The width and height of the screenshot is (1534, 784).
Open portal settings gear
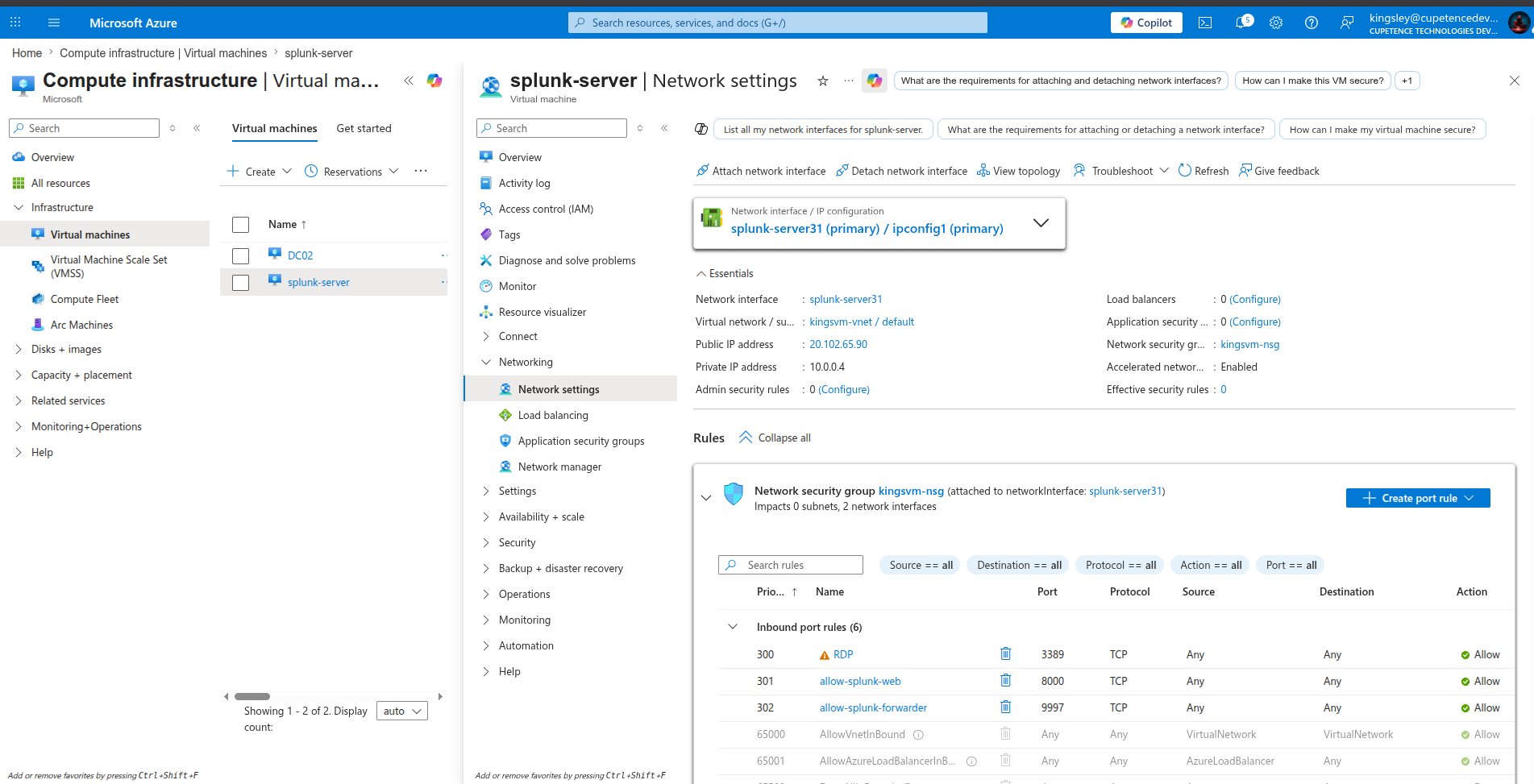(1276, 23)
